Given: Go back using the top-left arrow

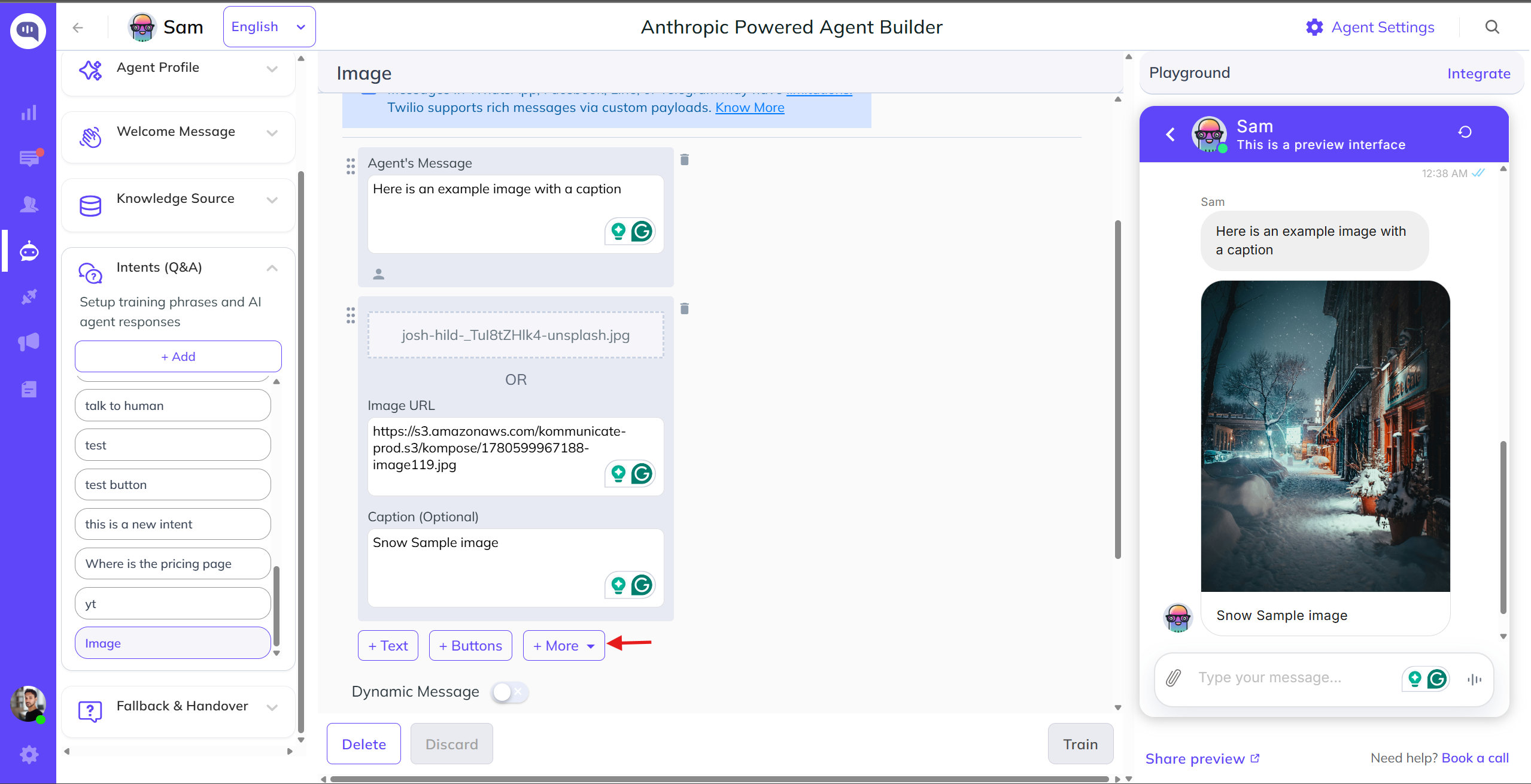Looking at the screenshot, I should 78,28.
